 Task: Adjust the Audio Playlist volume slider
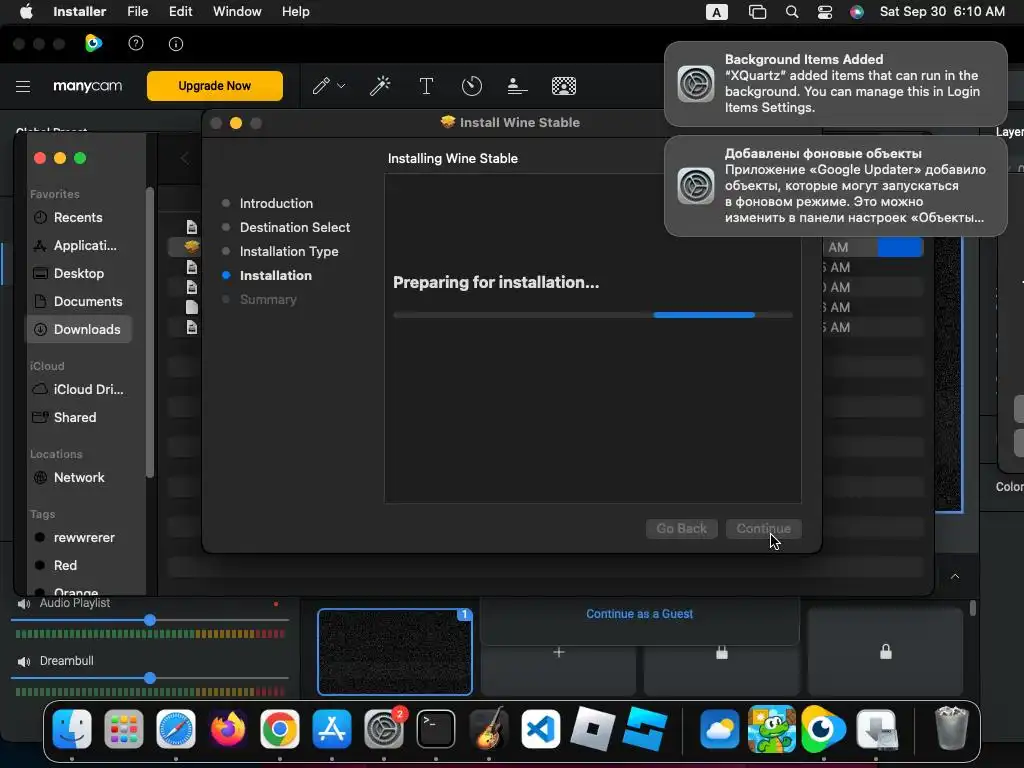[150, 620]
